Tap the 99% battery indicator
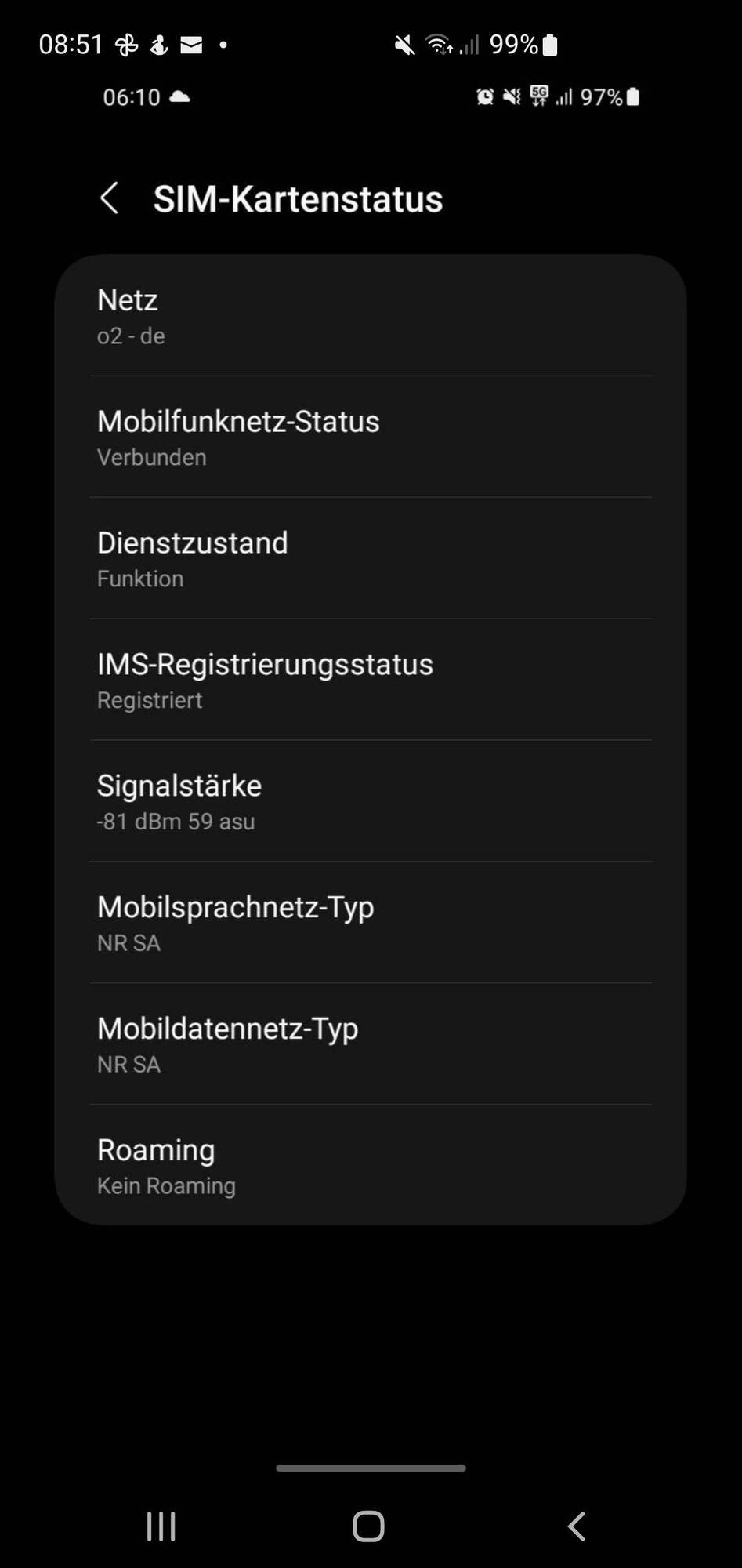 click(x=523, y=45)
